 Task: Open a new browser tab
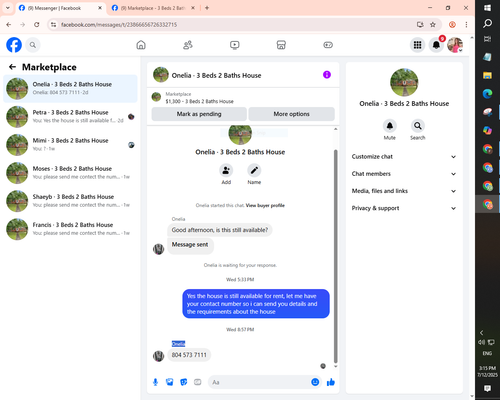point(207,8)
